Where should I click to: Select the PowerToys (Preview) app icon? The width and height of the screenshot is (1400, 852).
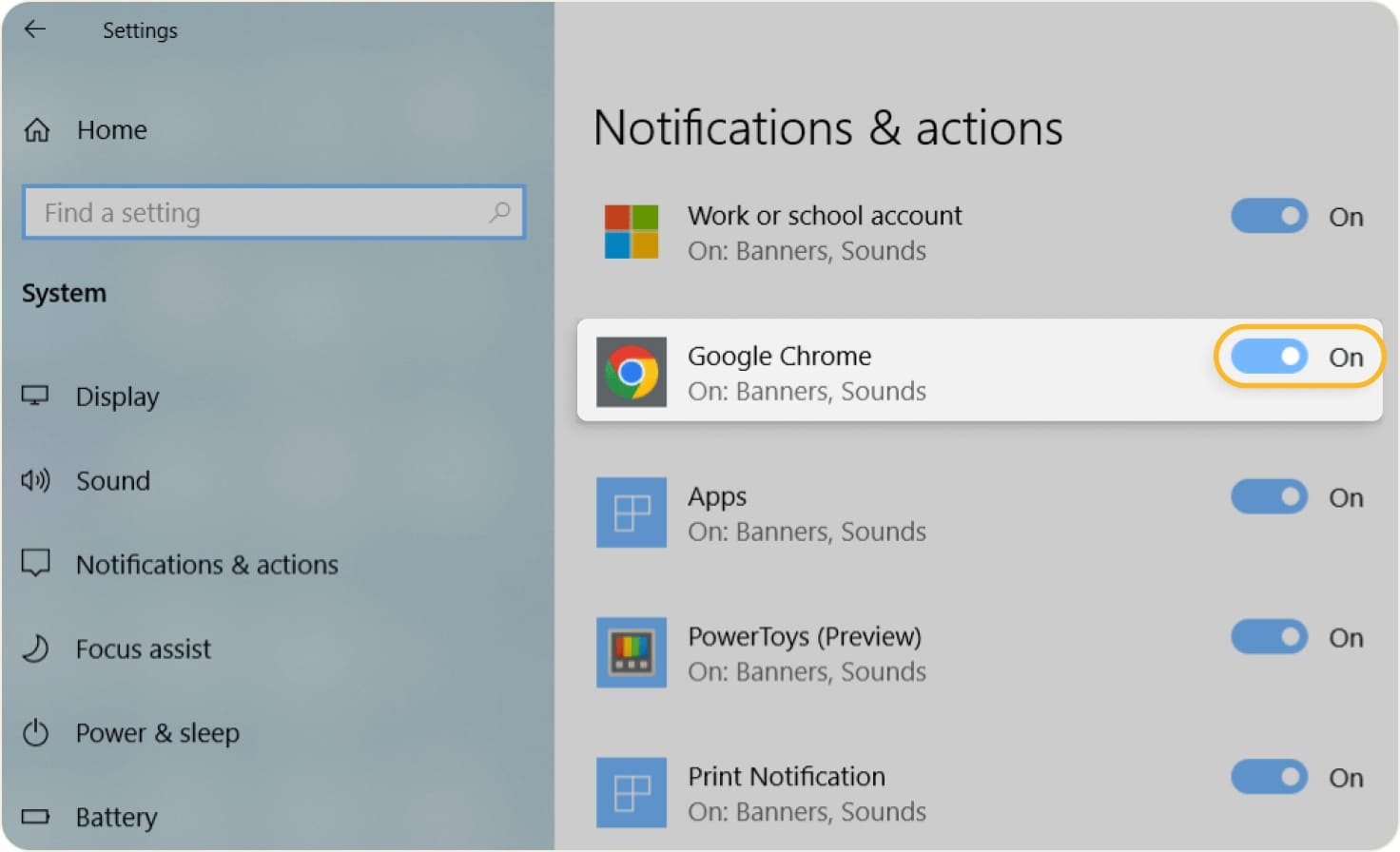click(x=631, y=652)
